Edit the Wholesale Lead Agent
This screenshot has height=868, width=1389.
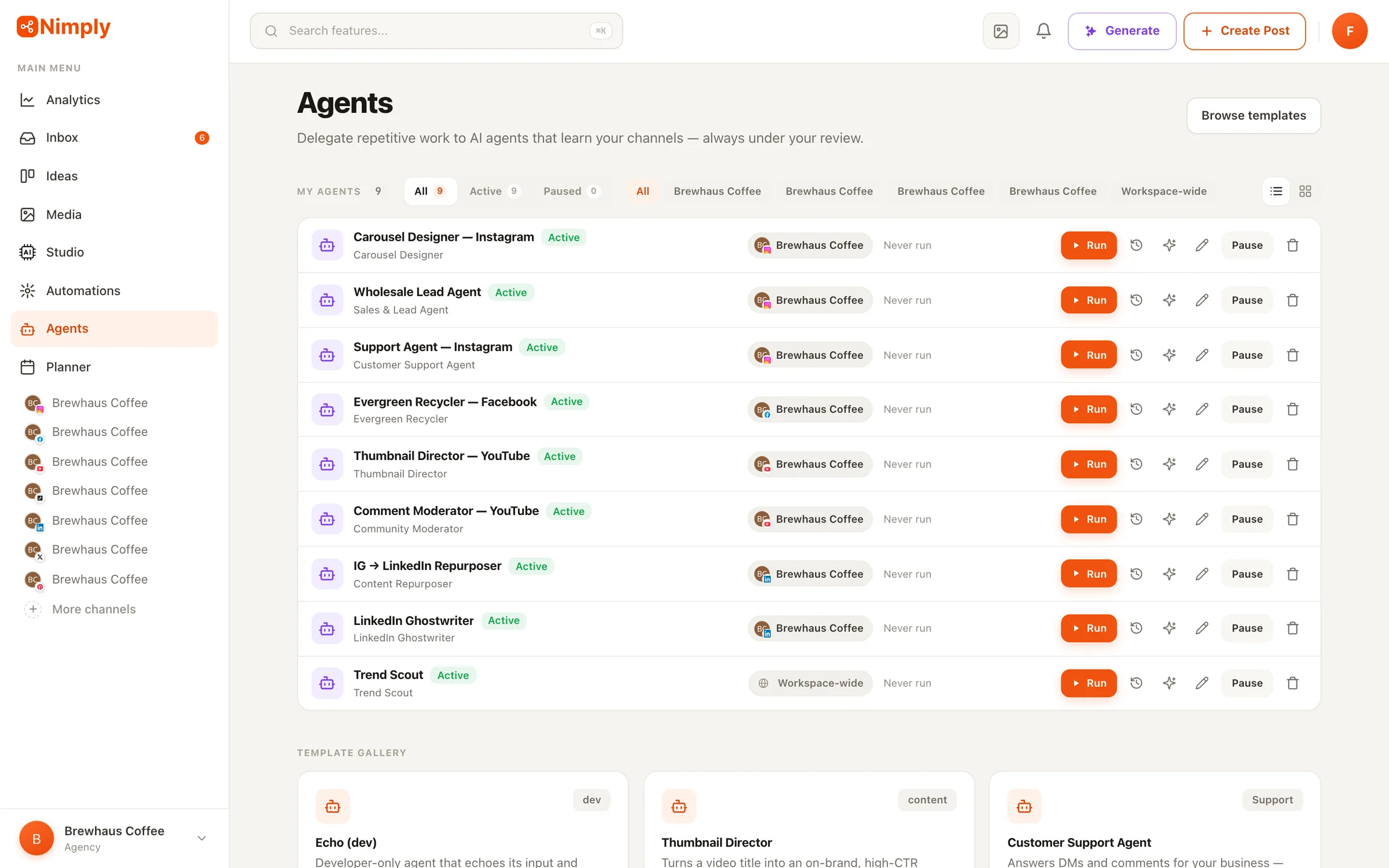pos(1202,300)
